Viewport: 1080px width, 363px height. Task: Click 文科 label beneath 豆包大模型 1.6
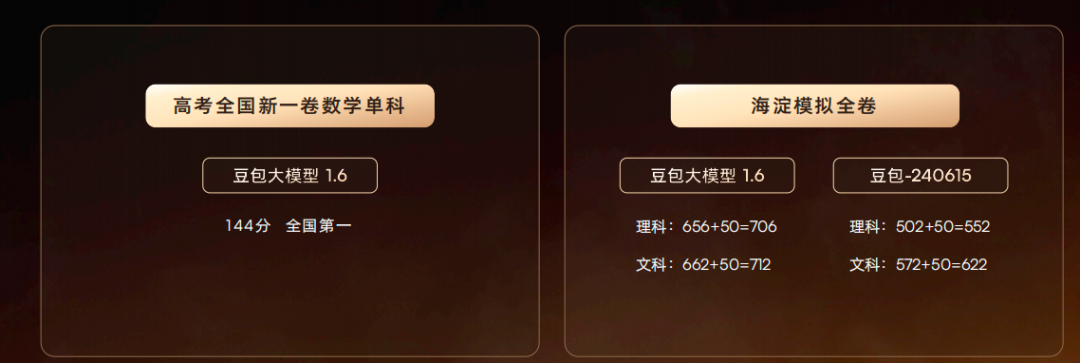pyautogui.click(x=650, y=265)
